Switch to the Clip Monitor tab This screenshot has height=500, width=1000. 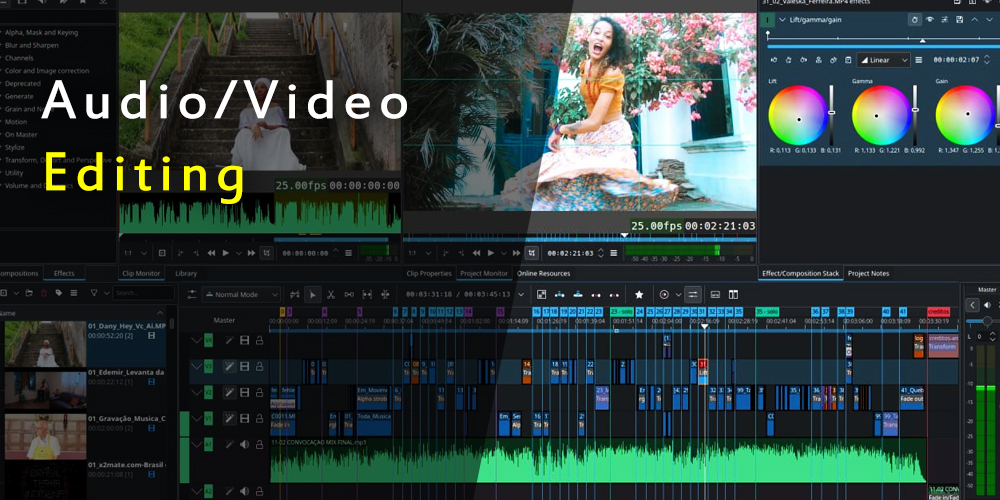[141, 274]
